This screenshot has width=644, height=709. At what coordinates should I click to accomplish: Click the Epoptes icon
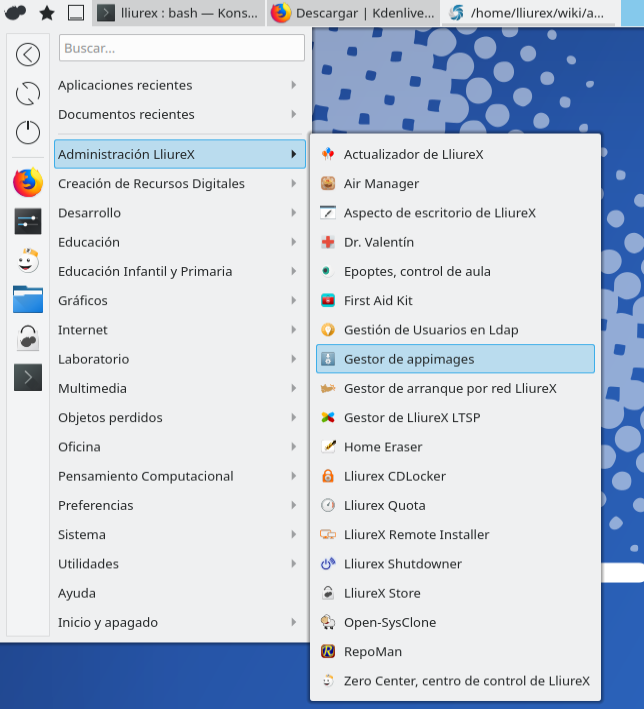coord(327,271)
